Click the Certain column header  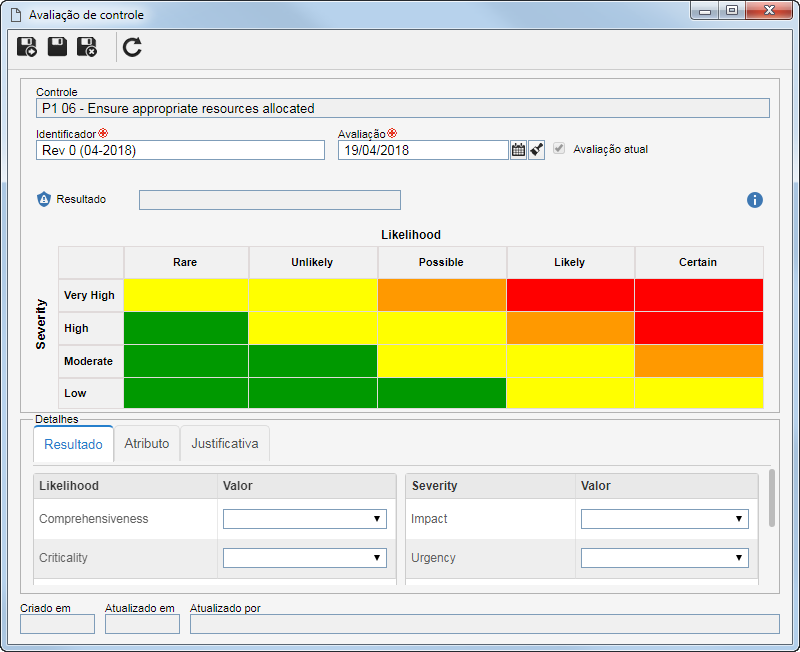[699, 262]
